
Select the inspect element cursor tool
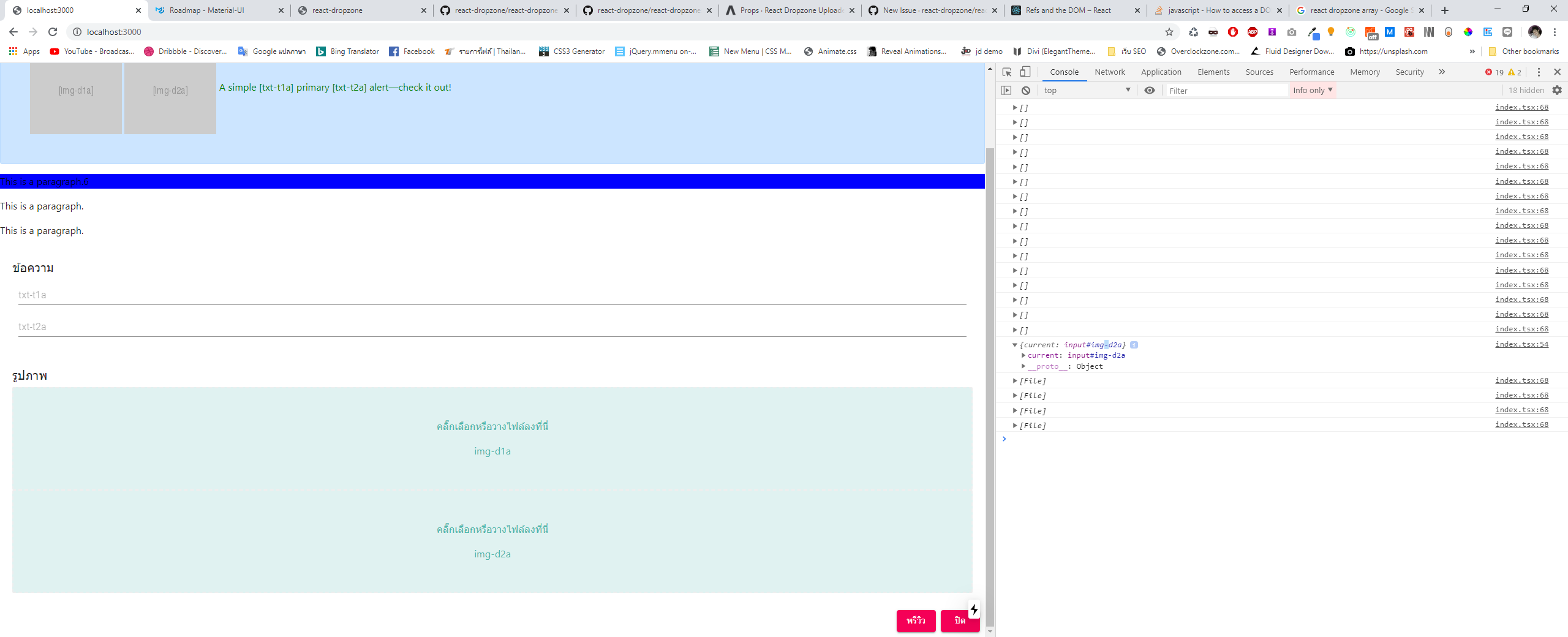point(1007,72)
